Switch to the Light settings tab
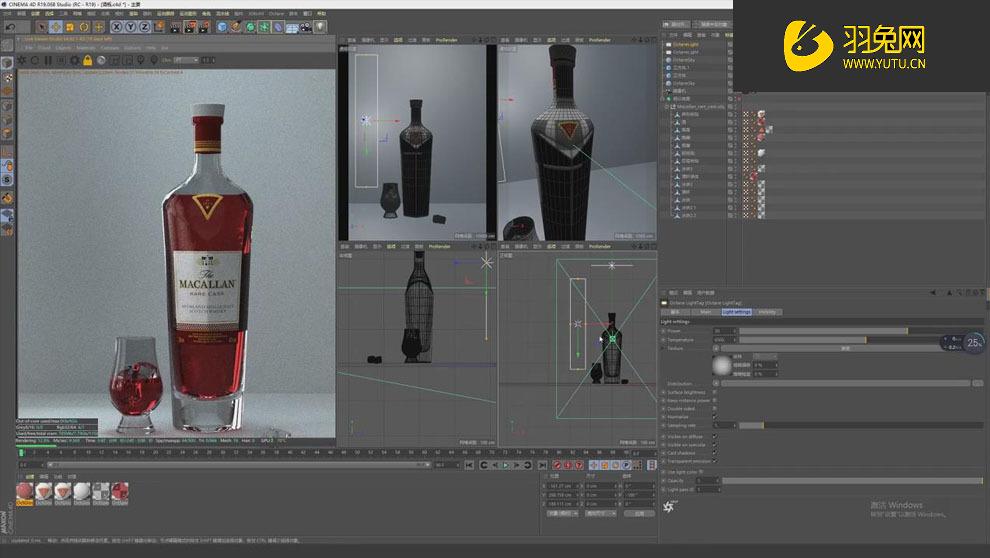The height and width of the screenshot is (558, 990). [737, 312]
